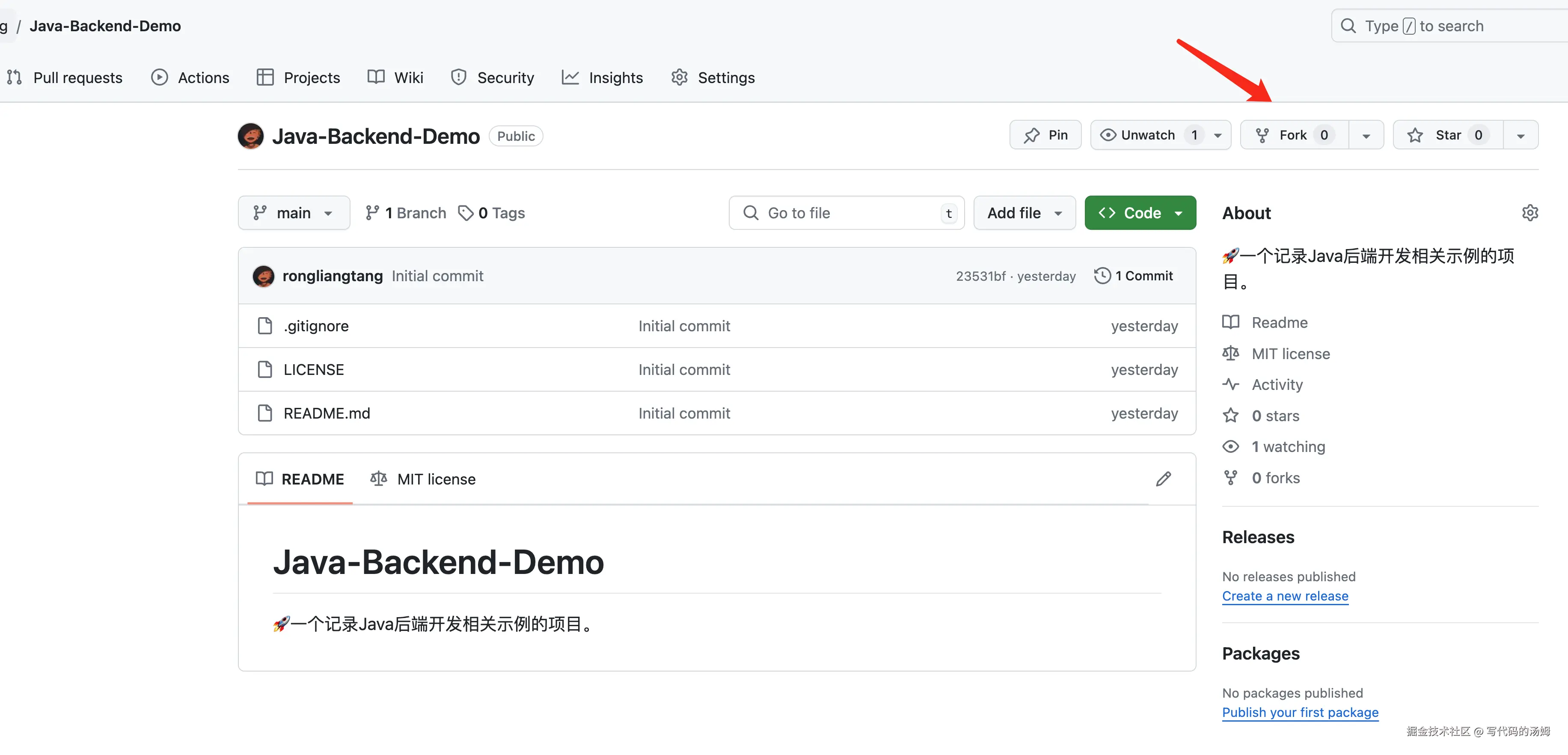
Task: Expand the green Code dropdown
Action: (x=1140, y=212)
